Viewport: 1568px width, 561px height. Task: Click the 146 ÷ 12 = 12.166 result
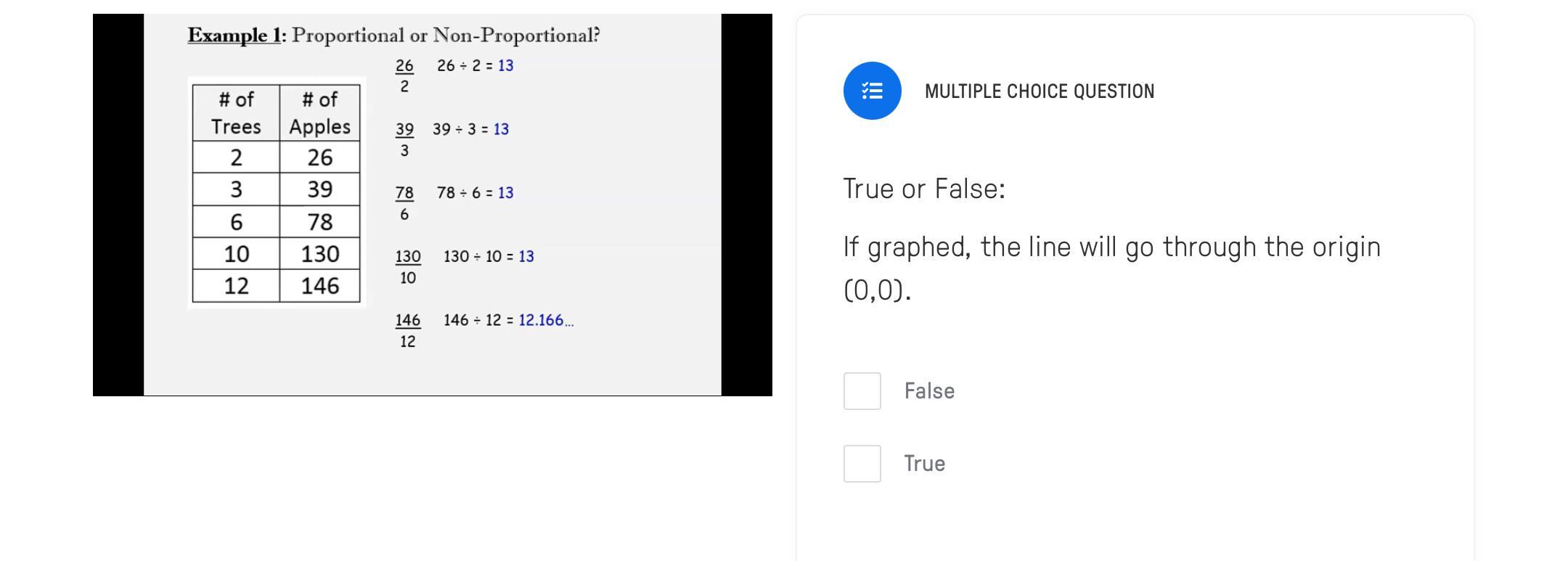(x=508, y=320)
